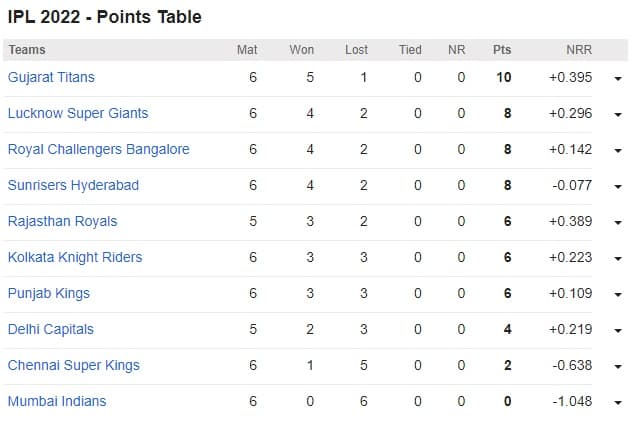
Task: Click the Punjab Kings team link
Action: (x=49, y=293)
